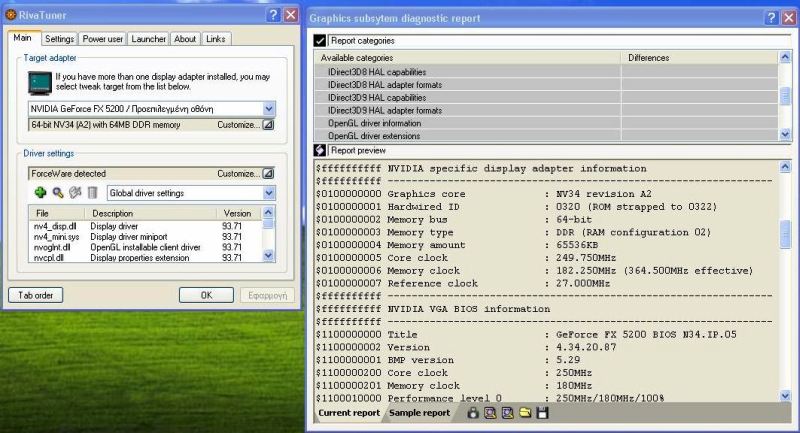Click the report preview scroll-down arrow
This screenshot has width=800, height=433.
click(785, 395)
